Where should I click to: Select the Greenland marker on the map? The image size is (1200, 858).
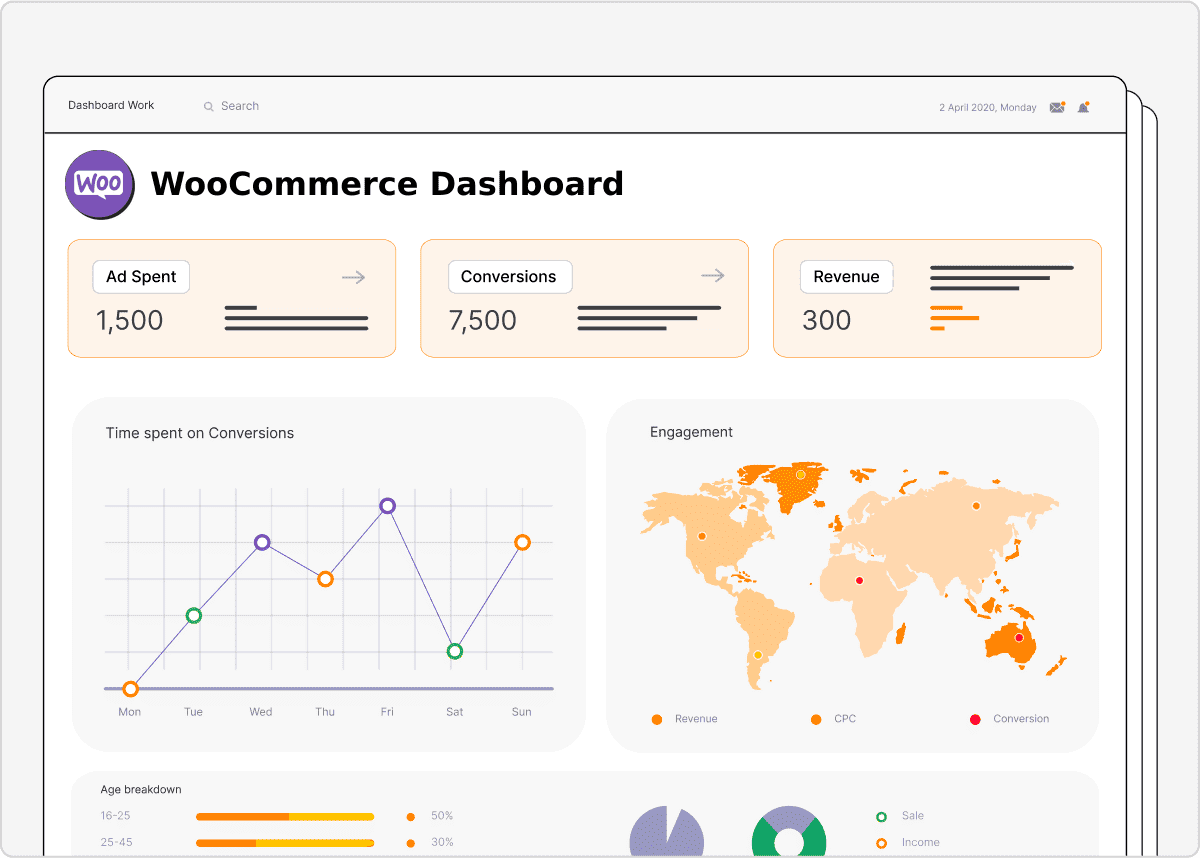pyautogui.click(x=800, y=475)
